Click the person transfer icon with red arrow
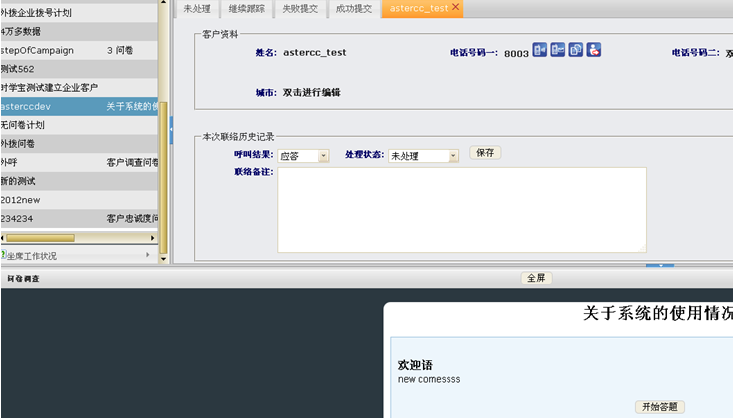This screenshot has width=733, height=418. pos(593,50)
